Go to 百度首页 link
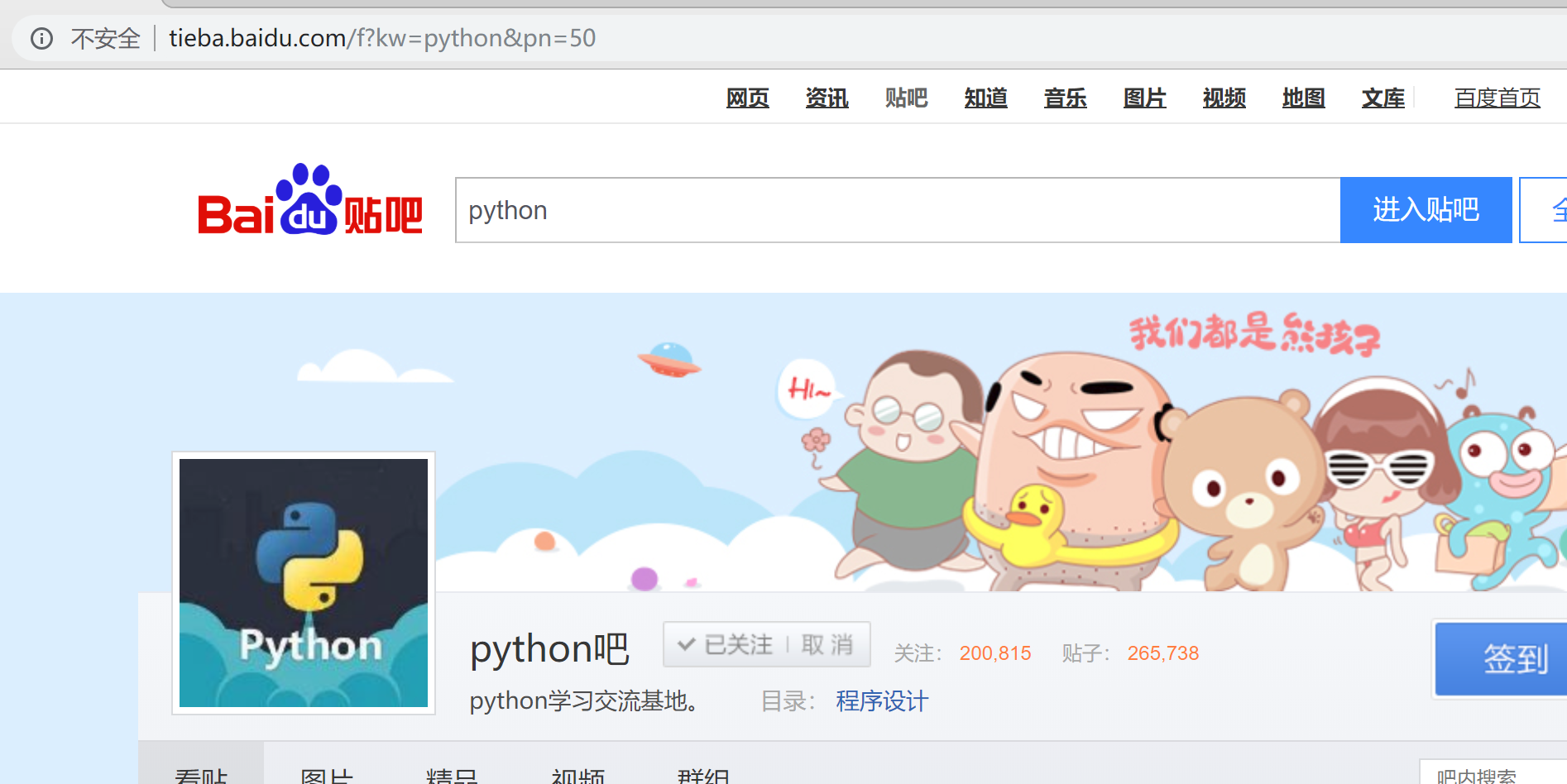Image resolution: width=1567 pixels, height=784 pixels. coord(1498,98)
